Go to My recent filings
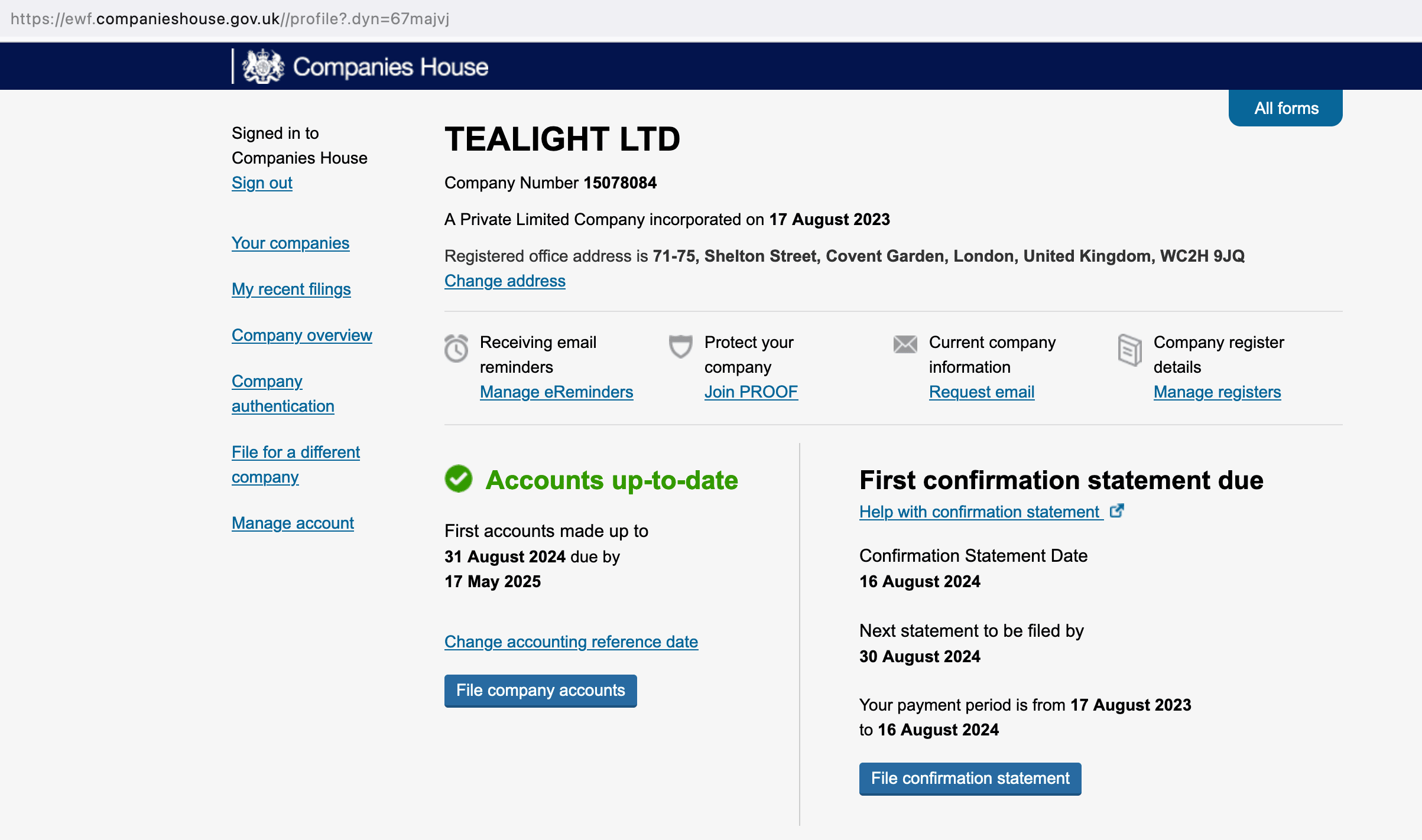Image resolution: width=1422 pixels, height=840 pixels. click(291, 289)
